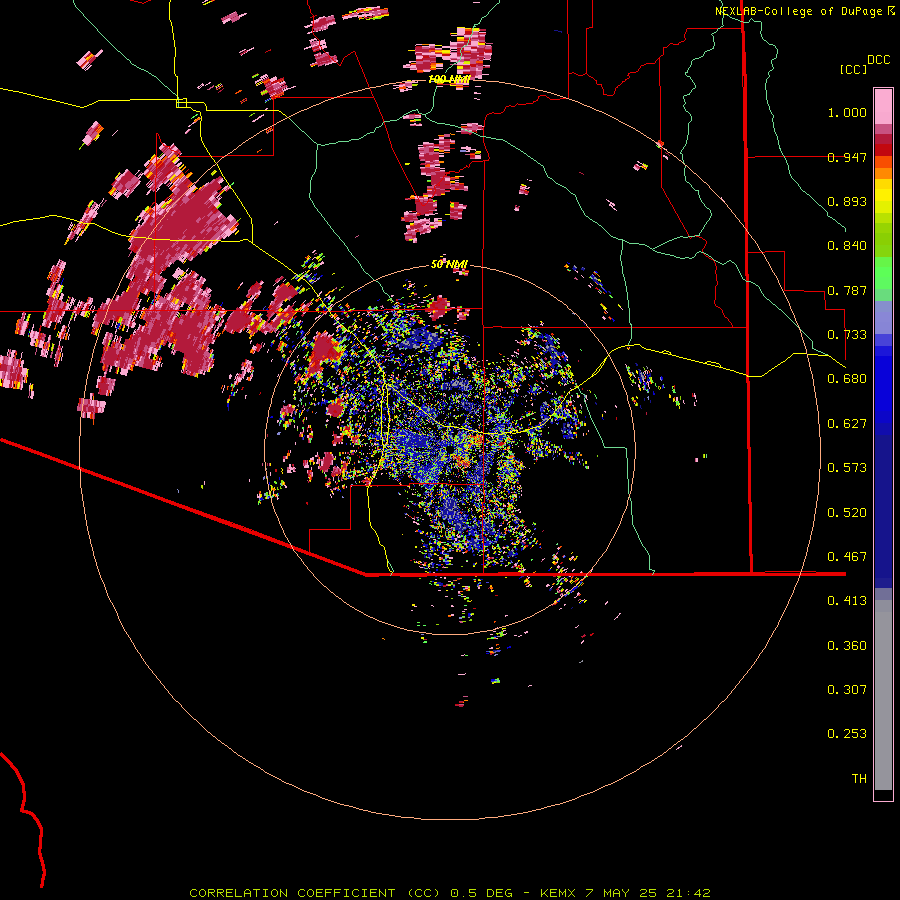Select the 0.787 scale value
This screenshot has height=900, width=900.
click(847, 290)
